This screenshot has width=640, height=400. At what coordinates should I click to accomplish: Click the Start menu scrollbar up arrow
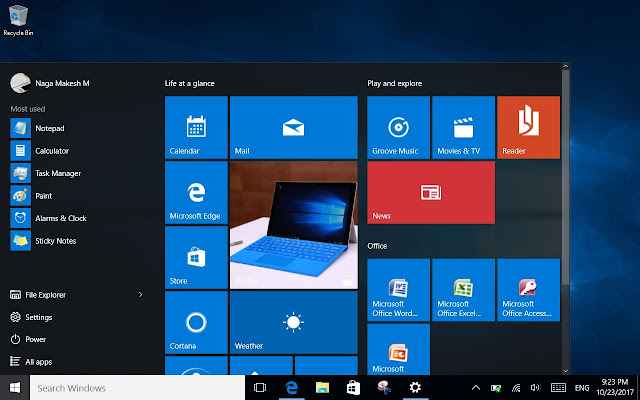point(565,66)
